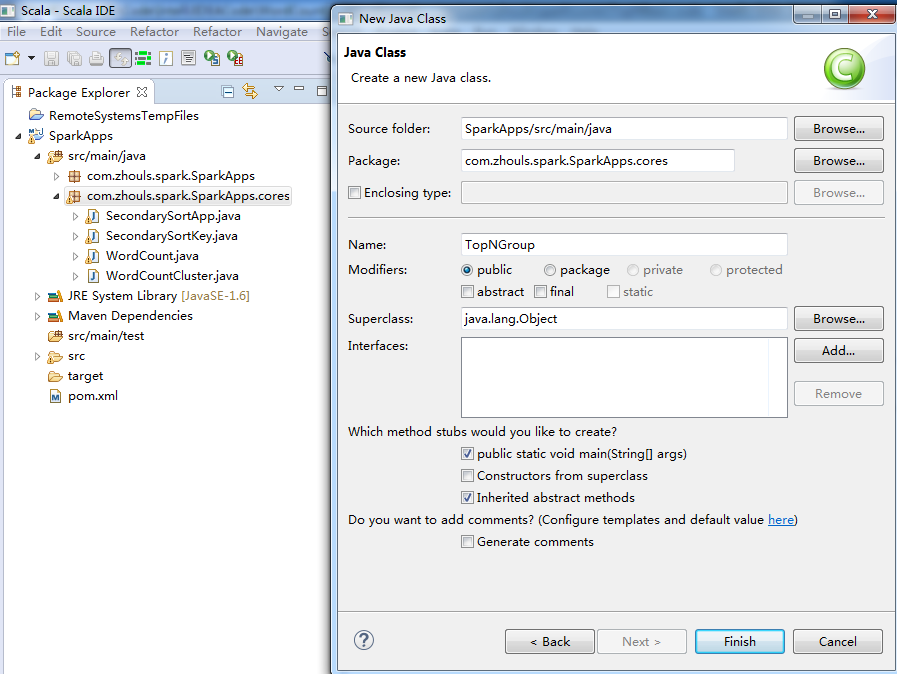
Task: Select the Package Explorer tab
Action: (79, 92)
